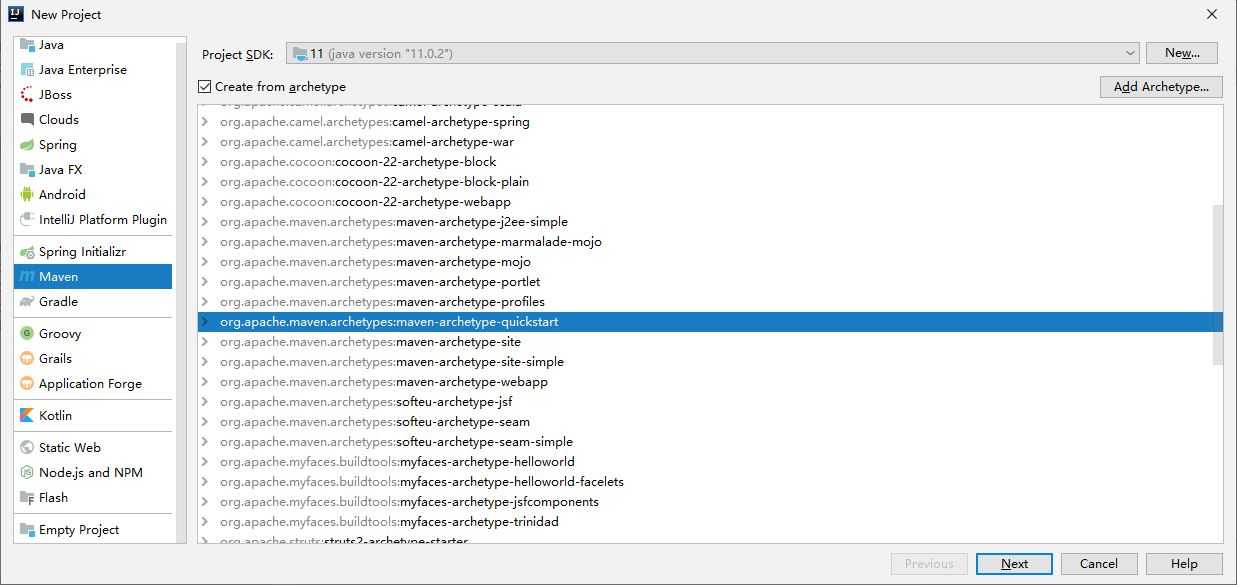Image resolution: width=1237 pixels, height=585 pixels.
Task: Select maven-archetype-mojo archetype row
Action: 709,262
